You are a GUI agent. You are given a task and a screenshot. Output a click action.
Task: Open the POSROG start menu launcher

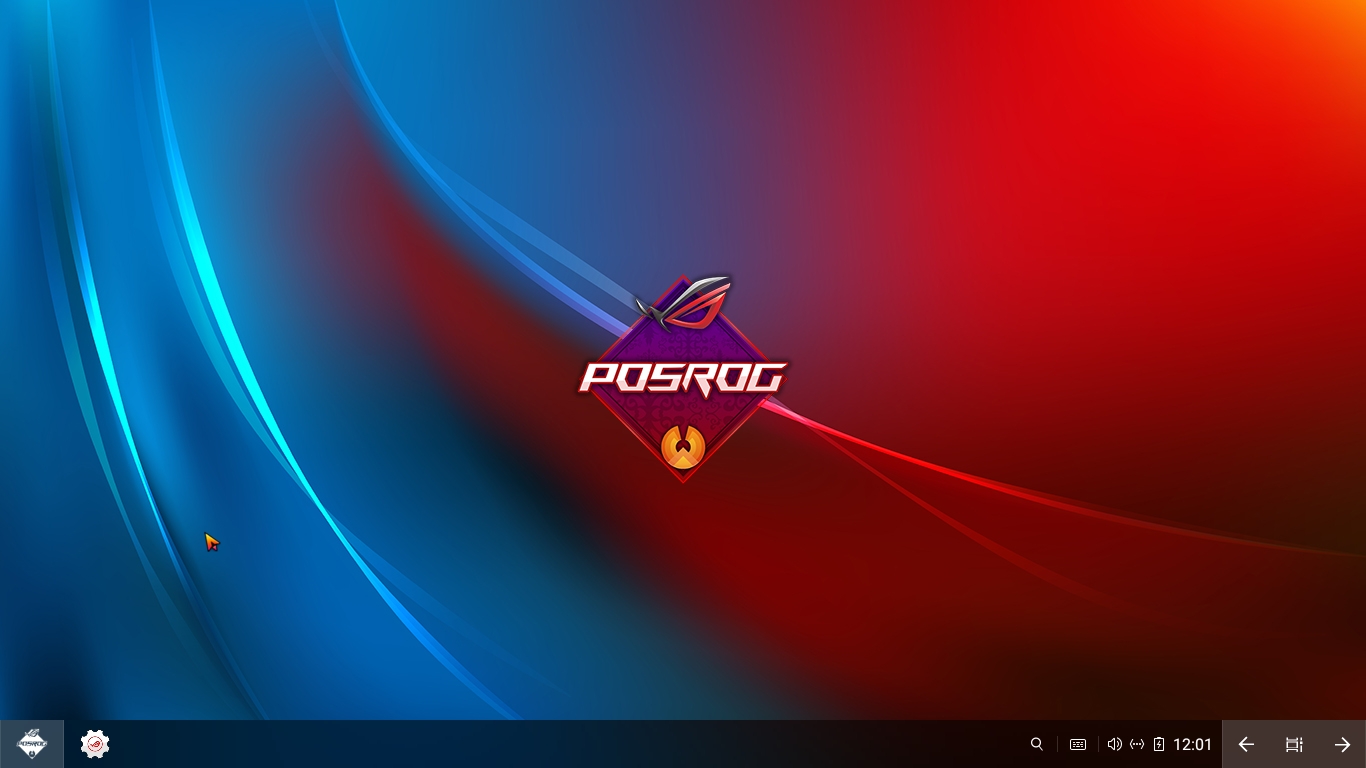[x=32, y=744]
